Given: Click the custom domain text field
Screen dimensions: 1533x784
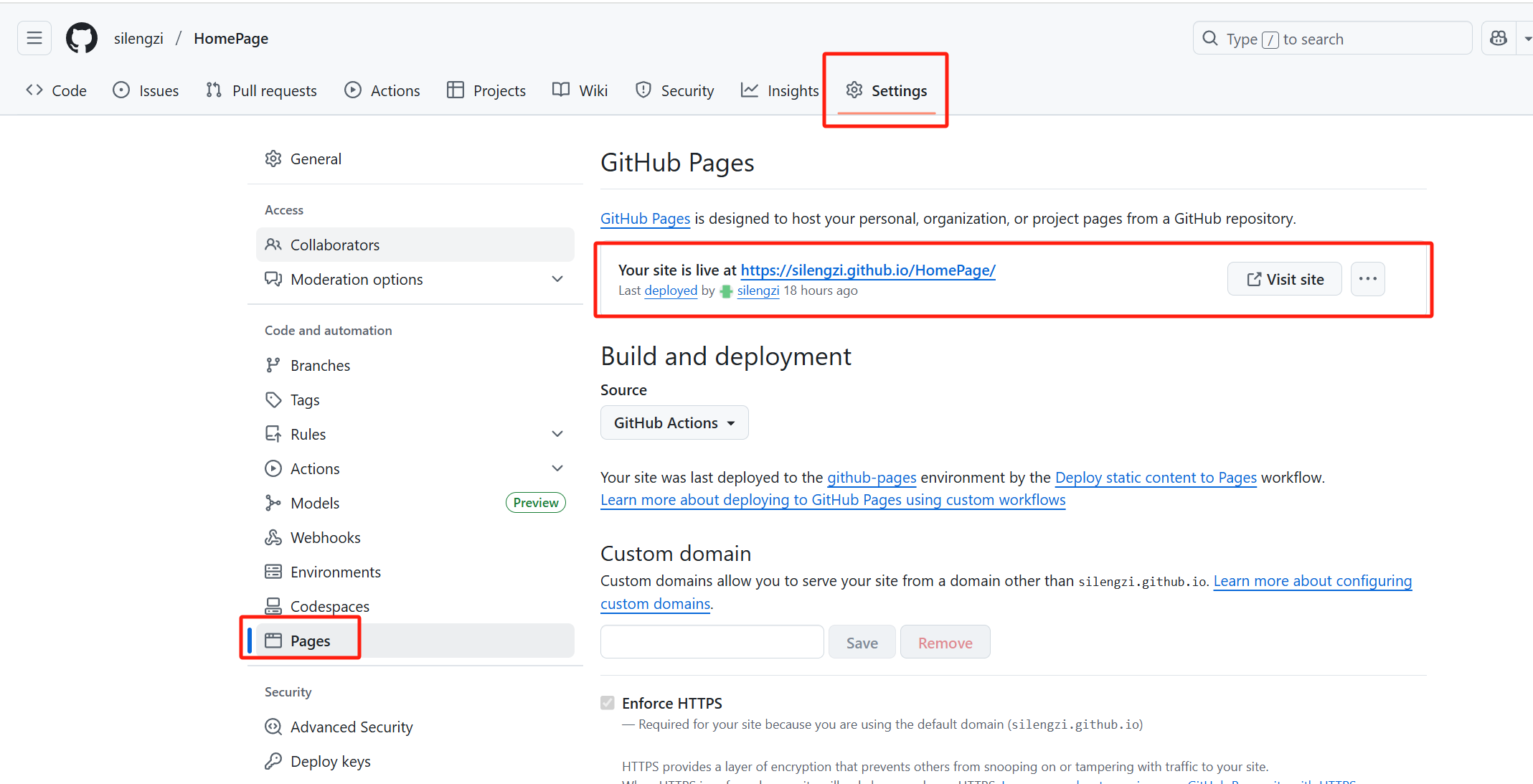Looking at the screenshot, I should pyautogui.click(x=712, y=642).
